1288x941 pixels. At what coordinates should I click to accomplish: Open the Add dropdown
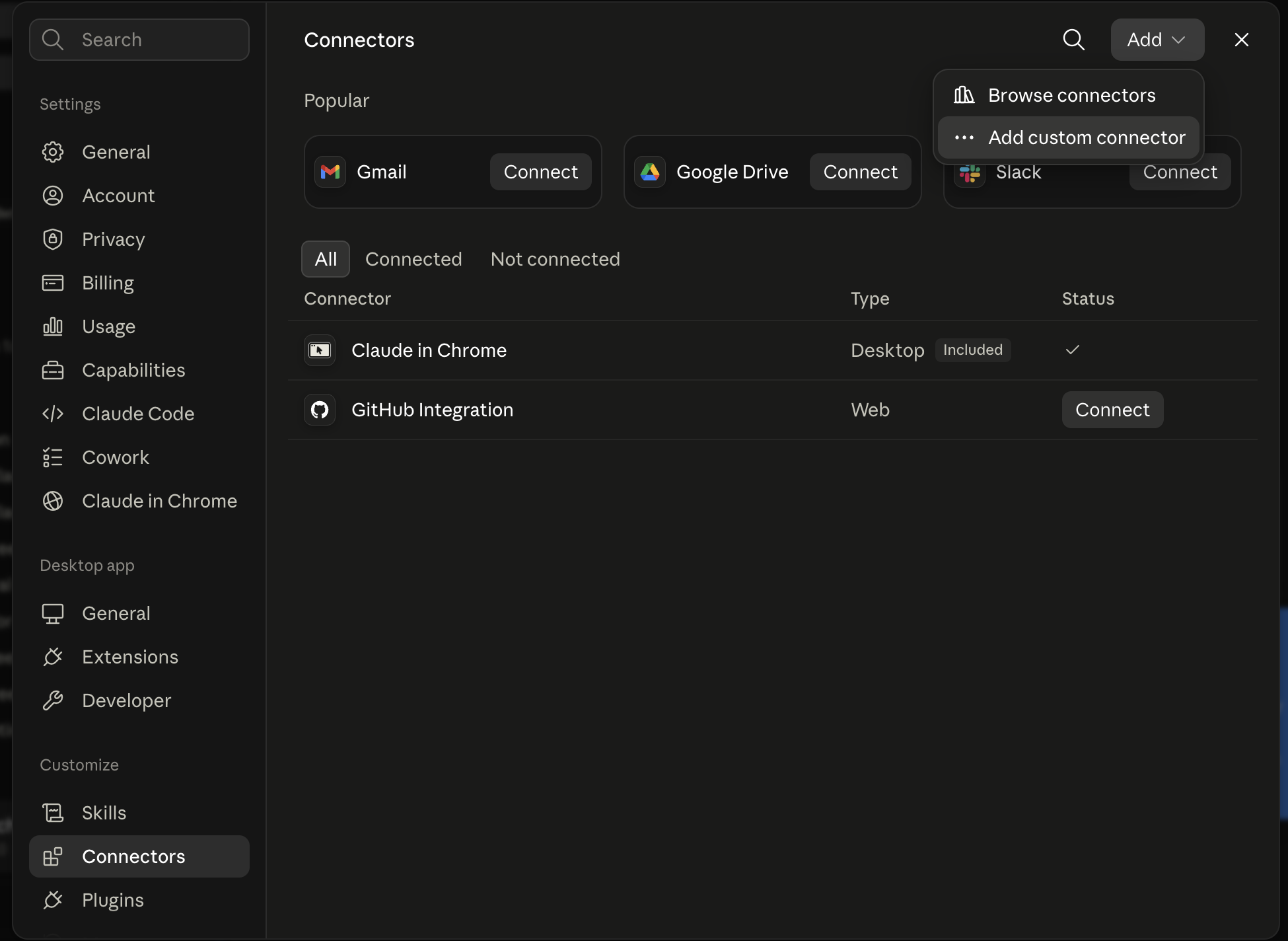[x=1157, y=40]
